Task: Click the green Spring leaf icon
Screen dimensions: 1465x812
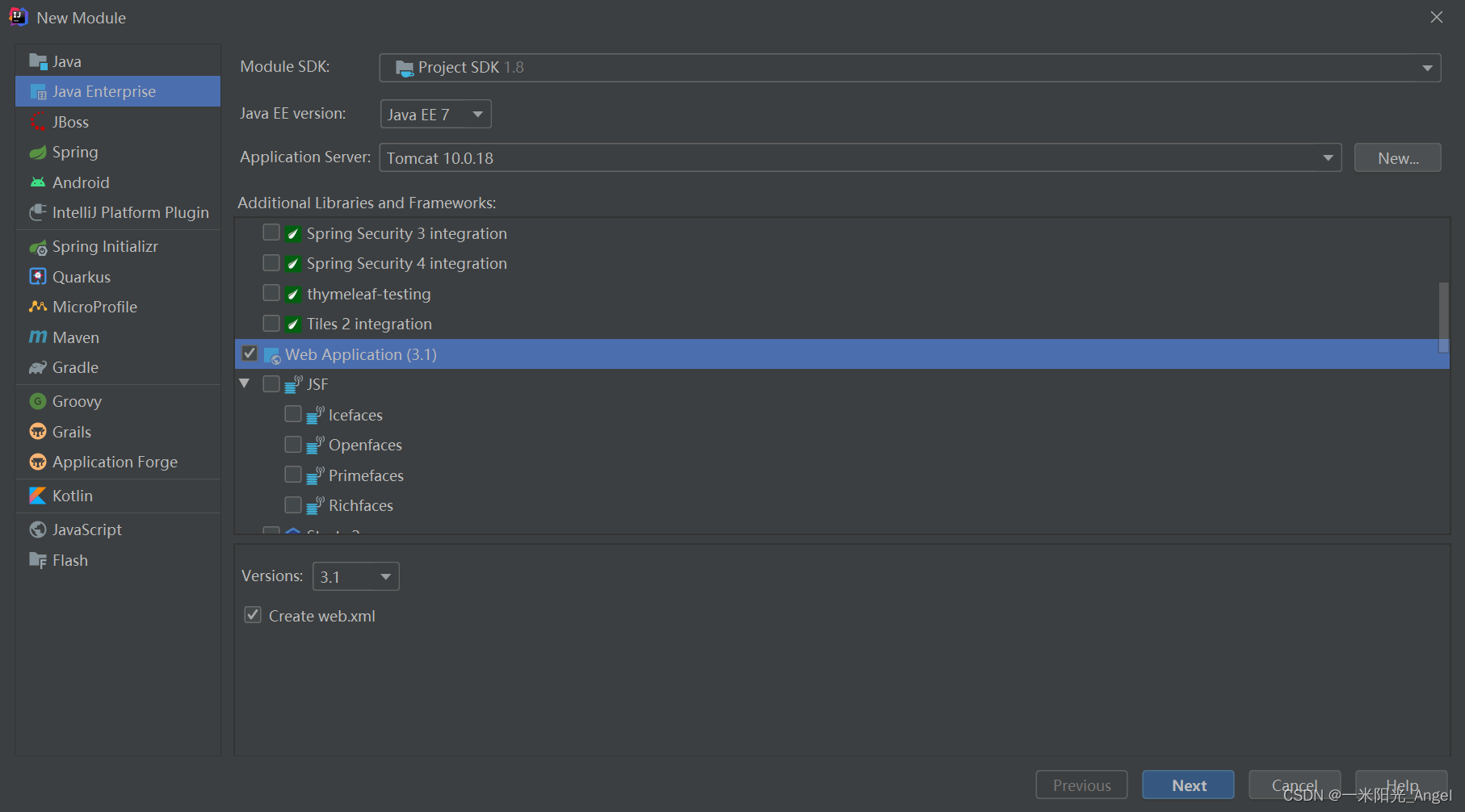Action: click(x=38, y=153)
